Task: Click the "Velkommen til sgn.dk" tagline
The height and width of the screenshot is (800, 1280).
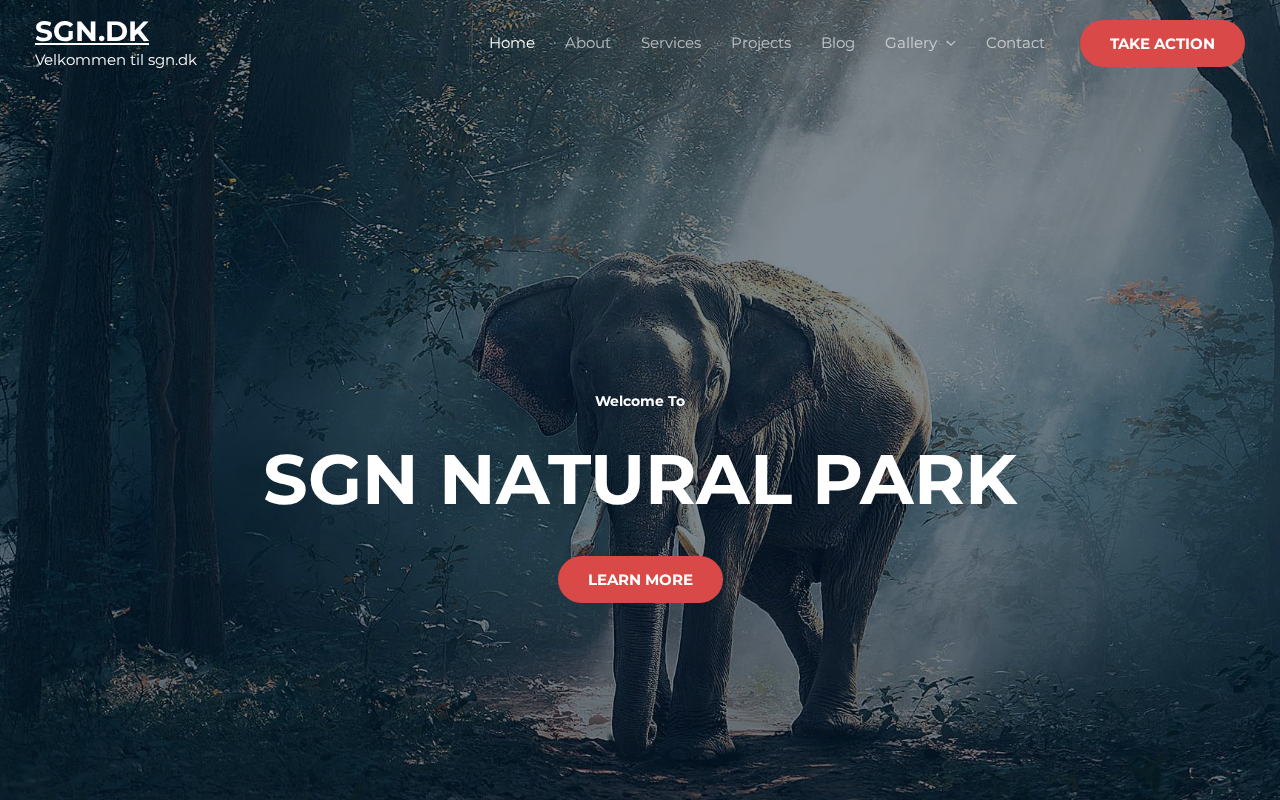Action: (116, 60)
